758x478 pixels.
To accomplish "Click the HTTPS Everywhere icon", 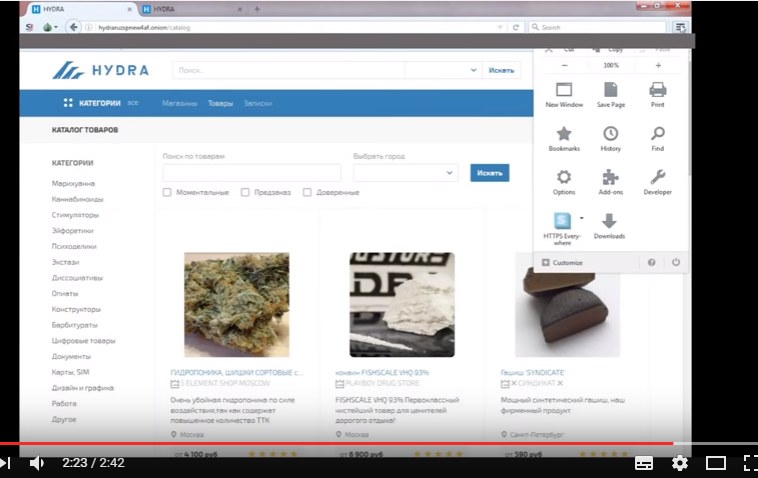I will tap(563, 223).
